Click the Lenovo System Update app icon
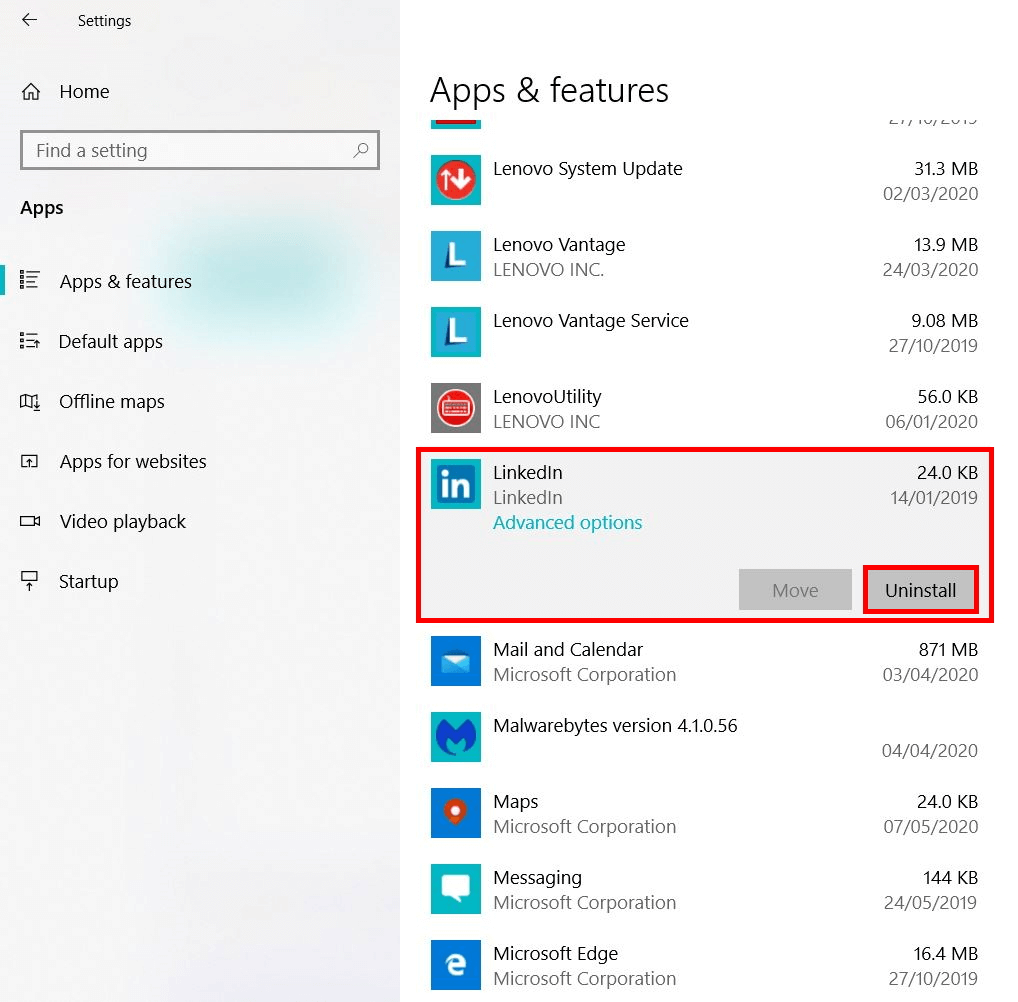This screenshot has height=1002, width=1018. click(456, 180)
